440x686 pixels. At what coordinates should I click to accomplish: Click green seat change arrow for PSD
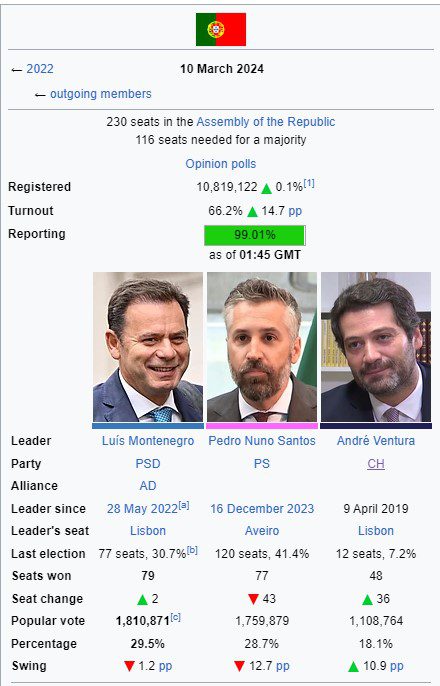pyautogui.click(x=143, y=599)
